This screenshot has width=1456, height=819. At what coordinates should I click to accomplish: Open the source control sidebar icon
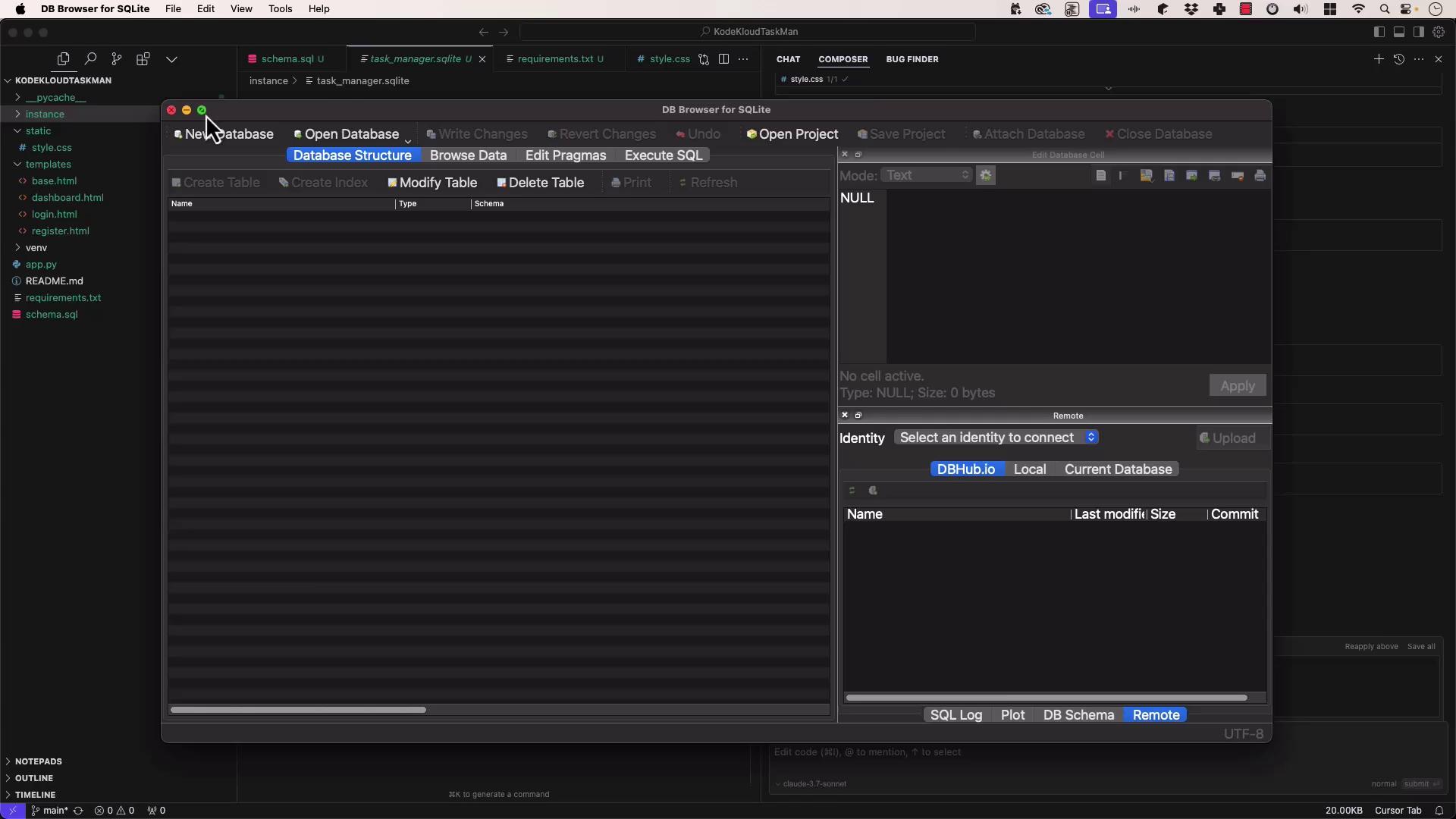point(116,59)
